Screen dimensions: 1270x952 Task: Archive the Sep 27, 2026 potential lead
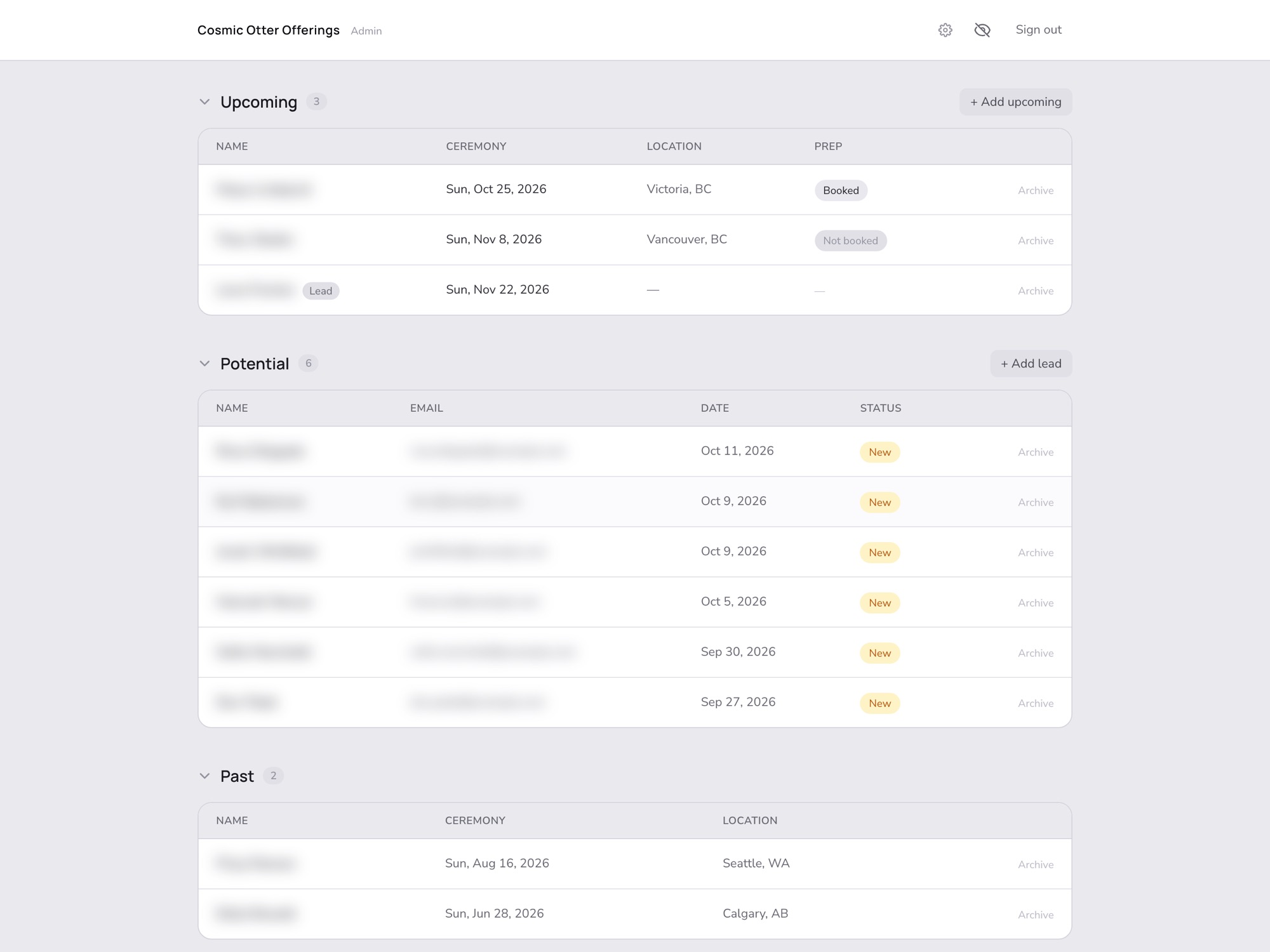click(x=1036, y=703)
